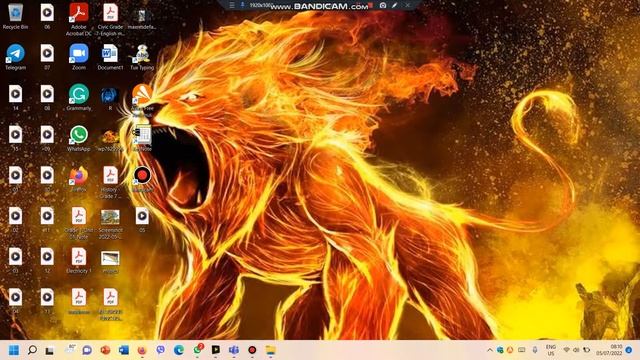Open History Grade 7 PDF file

point(110,182)
